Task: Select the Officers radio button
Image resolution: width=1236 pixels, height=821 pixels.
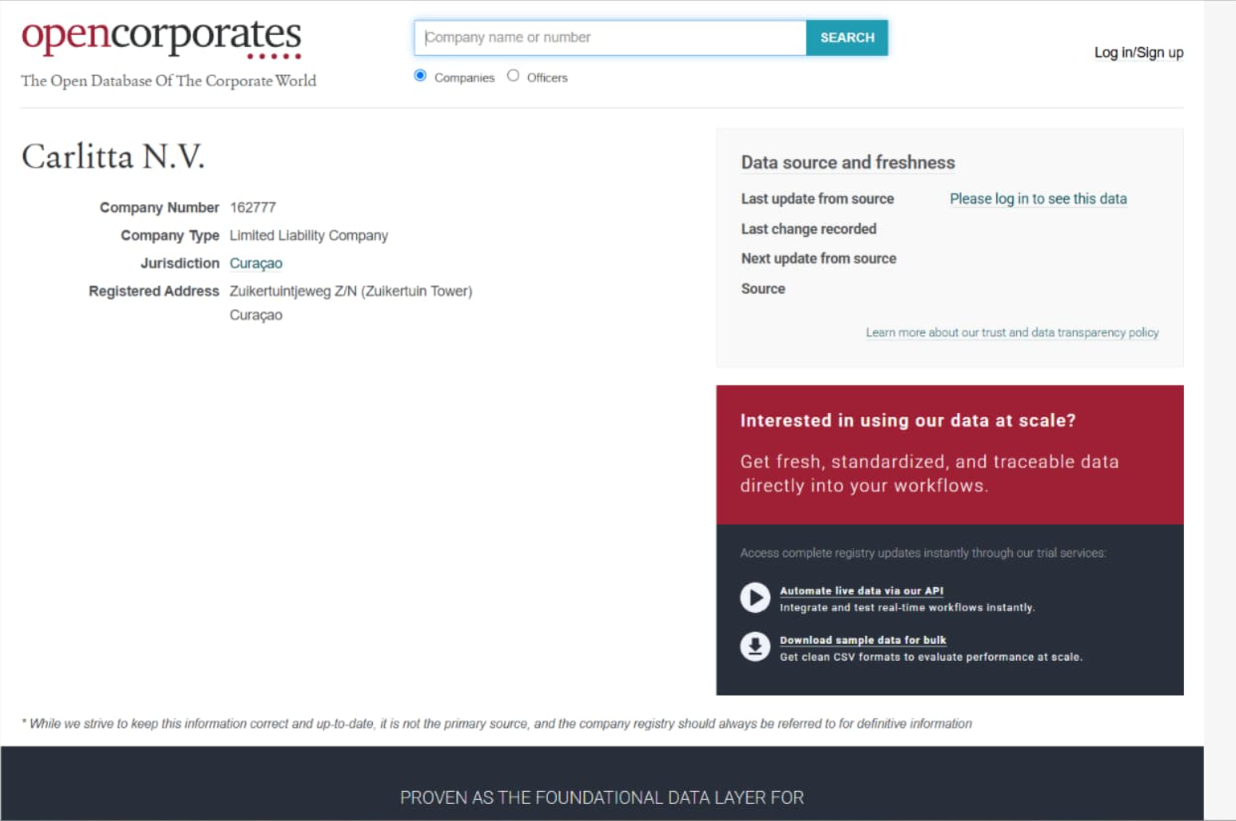Action: pos(513,76)
